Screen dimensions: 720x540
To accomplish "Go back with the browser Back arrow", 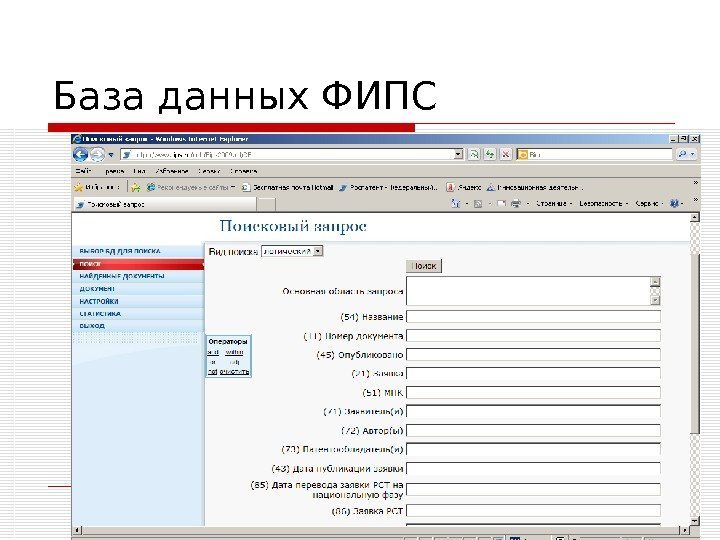I will point(80,154).
